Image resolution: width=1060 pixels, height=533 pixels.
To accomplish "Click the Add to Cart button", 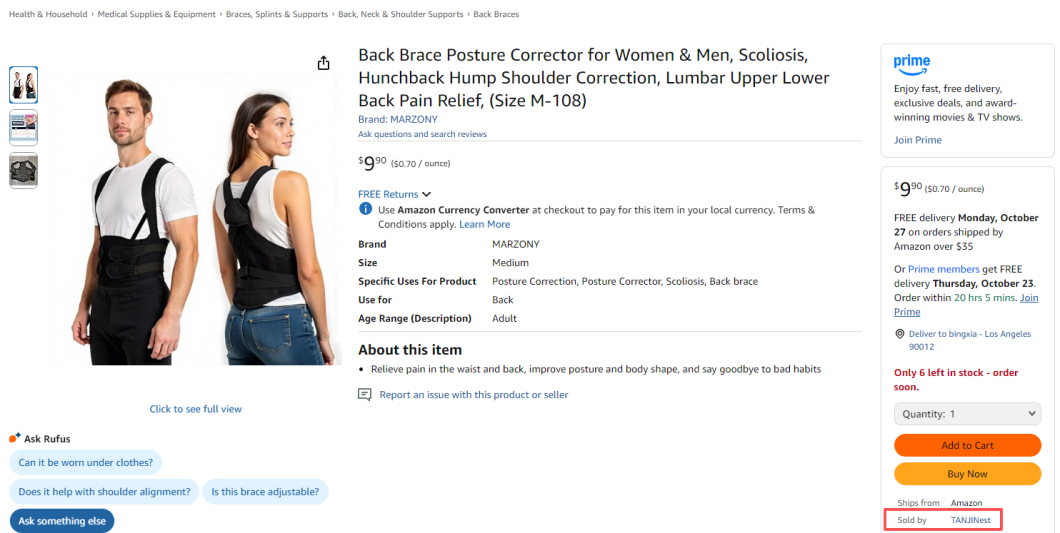I will coord(967,446).
